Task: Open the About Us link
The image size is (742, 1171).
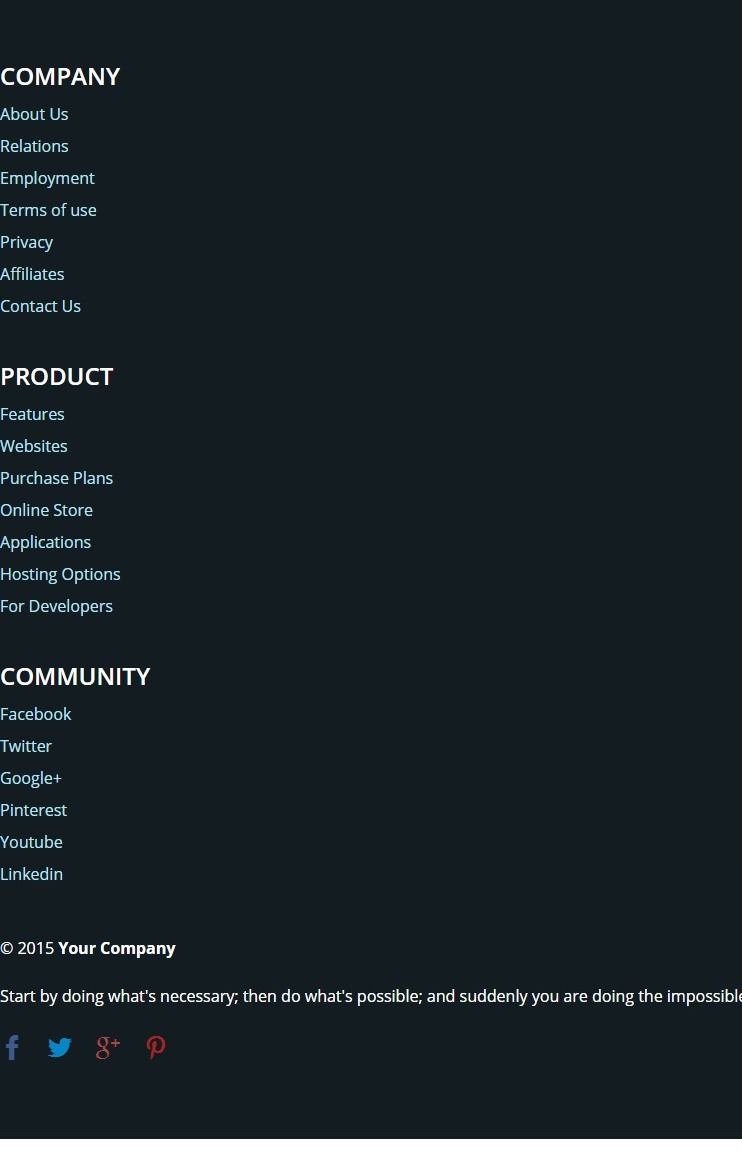Action: coord(34,114)
